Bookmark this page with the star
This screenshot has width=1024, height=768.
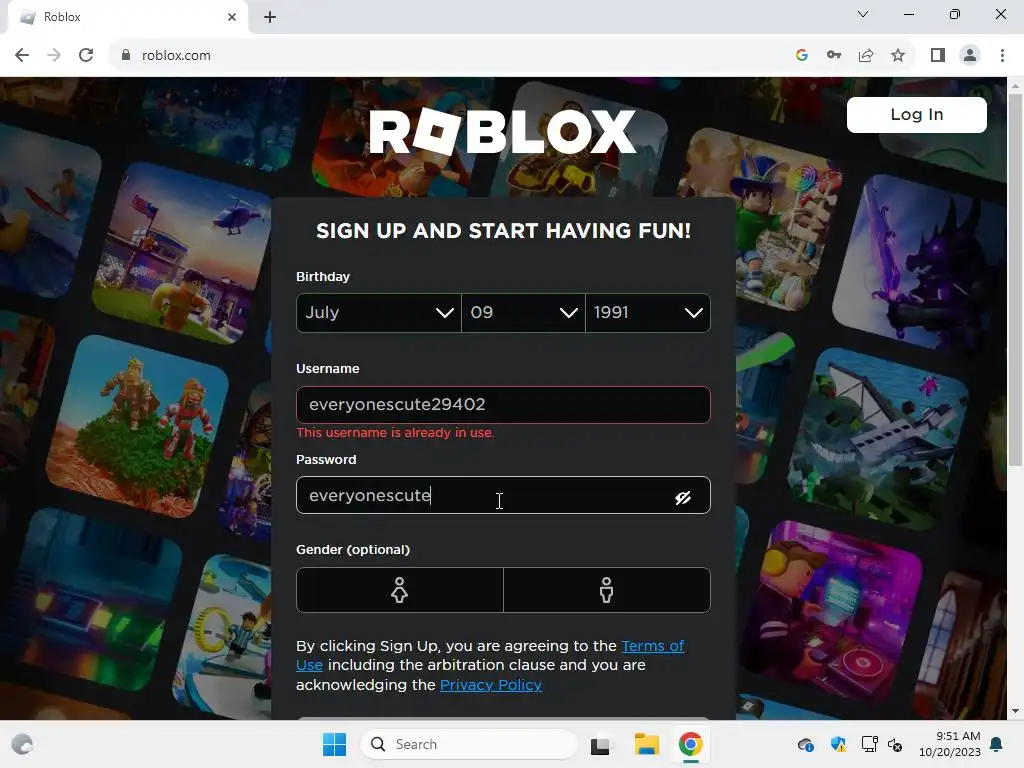pyautogui.click(x=898, y=56)
